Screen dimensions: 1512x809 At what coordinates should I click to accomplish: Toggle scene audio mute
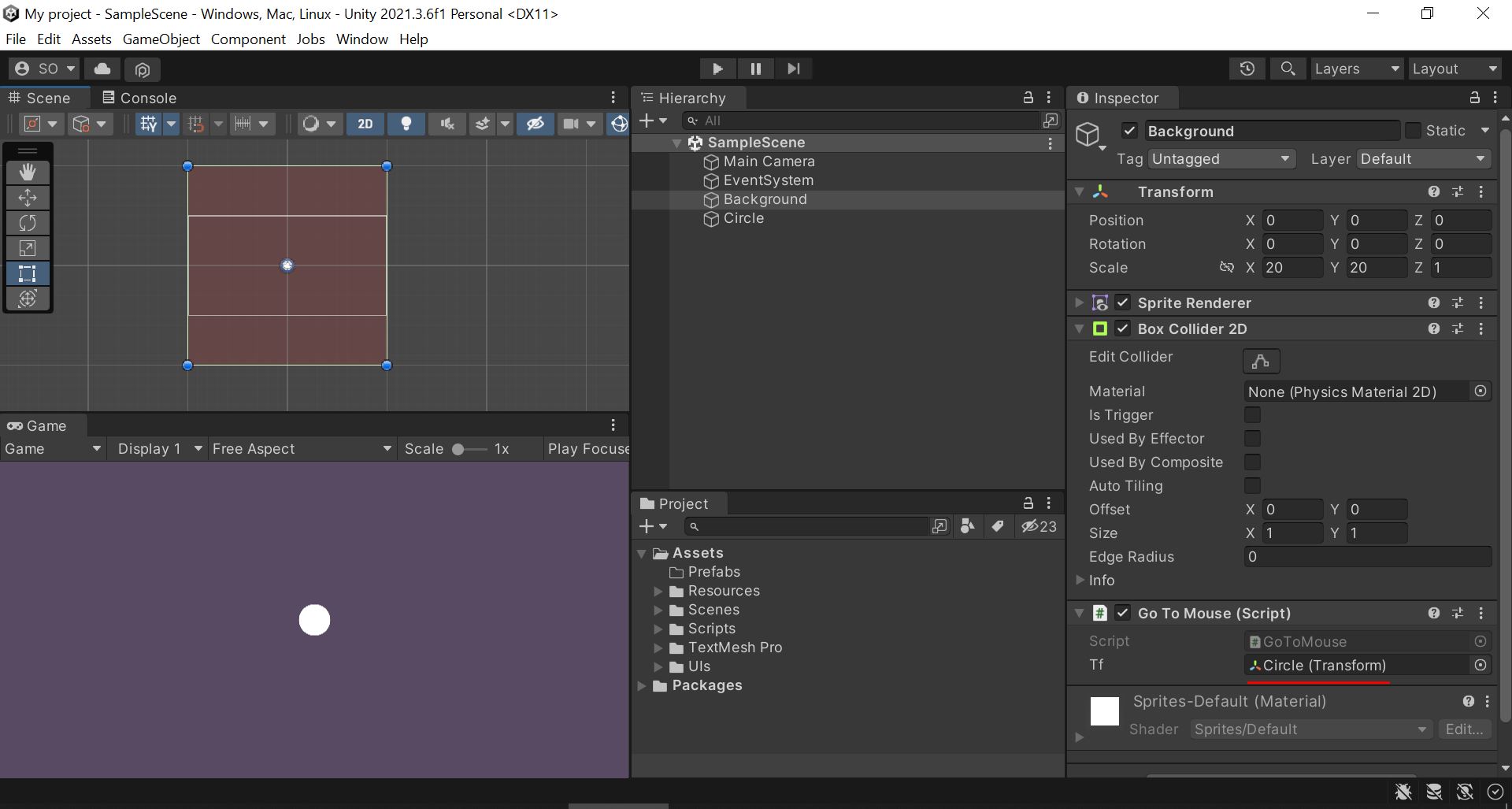[x=447, y=124]
